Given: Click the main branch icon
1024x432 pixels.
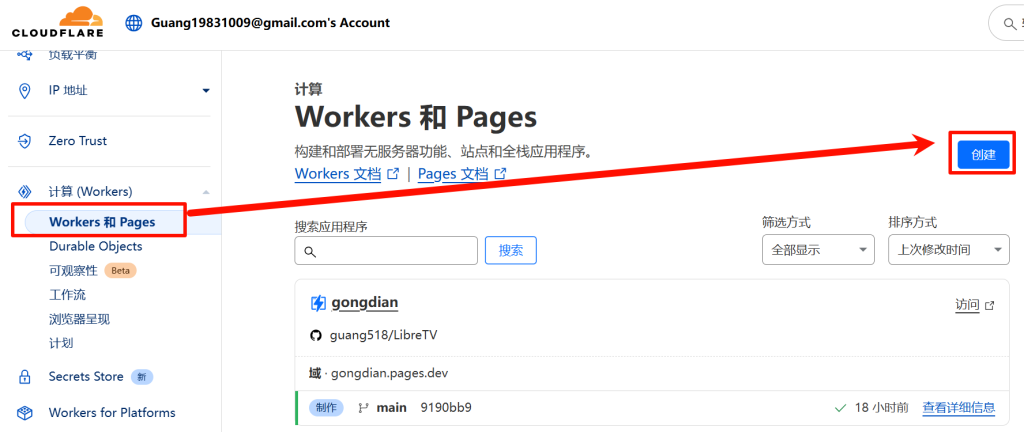Looking at the screenshot, I should point(363,408).
